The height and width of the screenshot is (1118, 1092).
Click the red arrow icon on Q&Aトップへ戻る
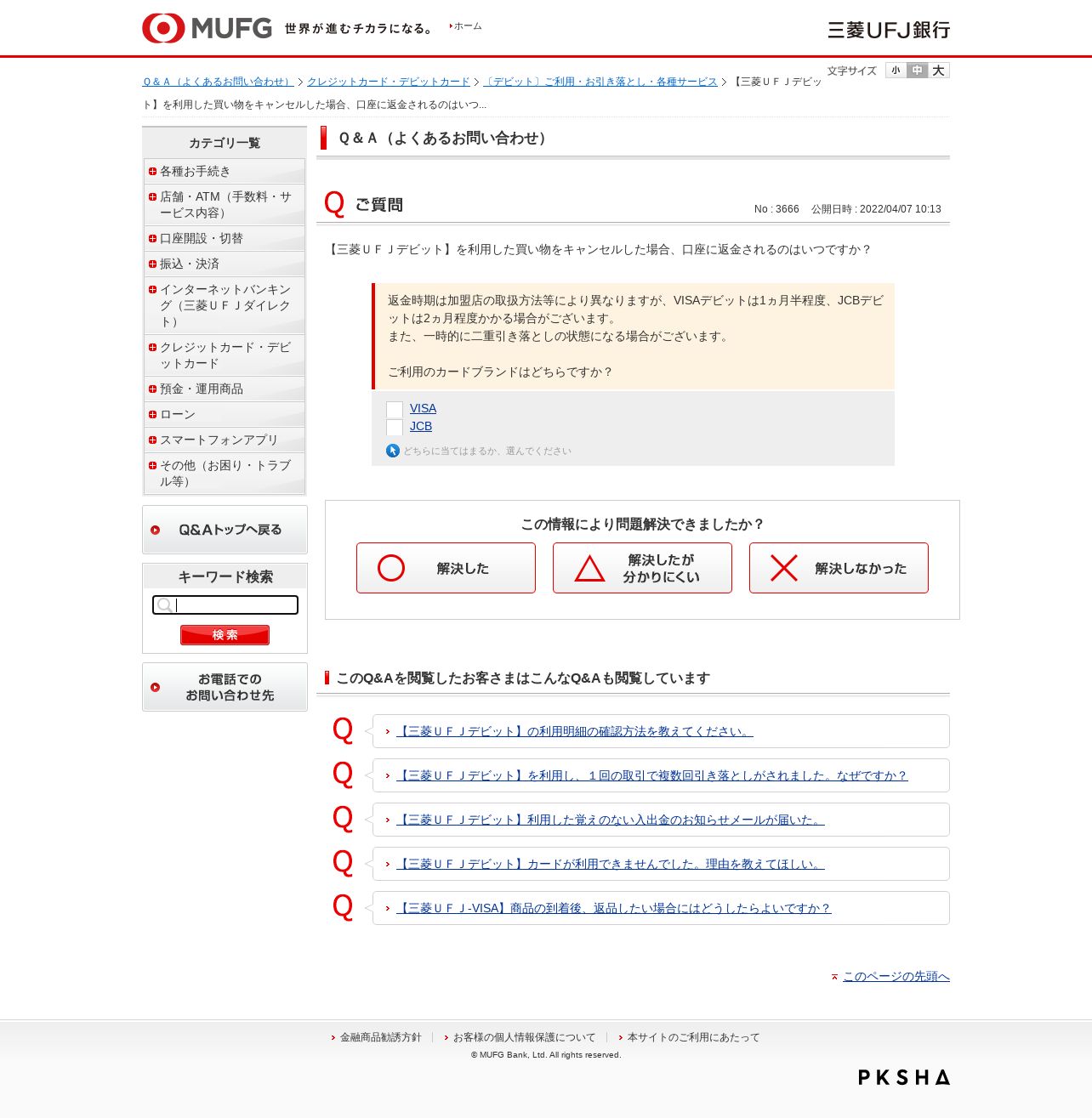pyautogui.click(x=155, y=530)
